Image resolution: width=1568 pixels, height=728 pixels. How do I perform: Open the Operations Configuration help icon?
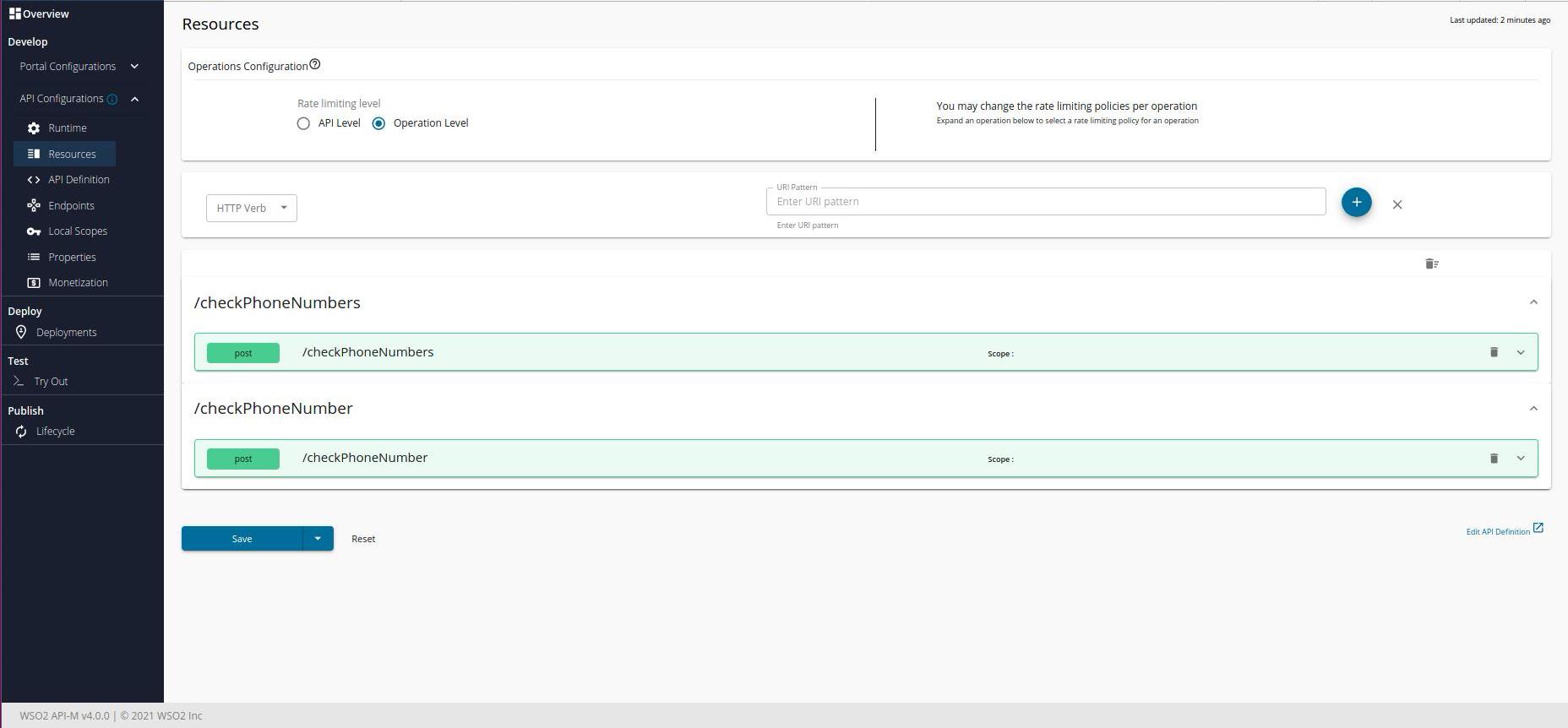pos(315,65)
